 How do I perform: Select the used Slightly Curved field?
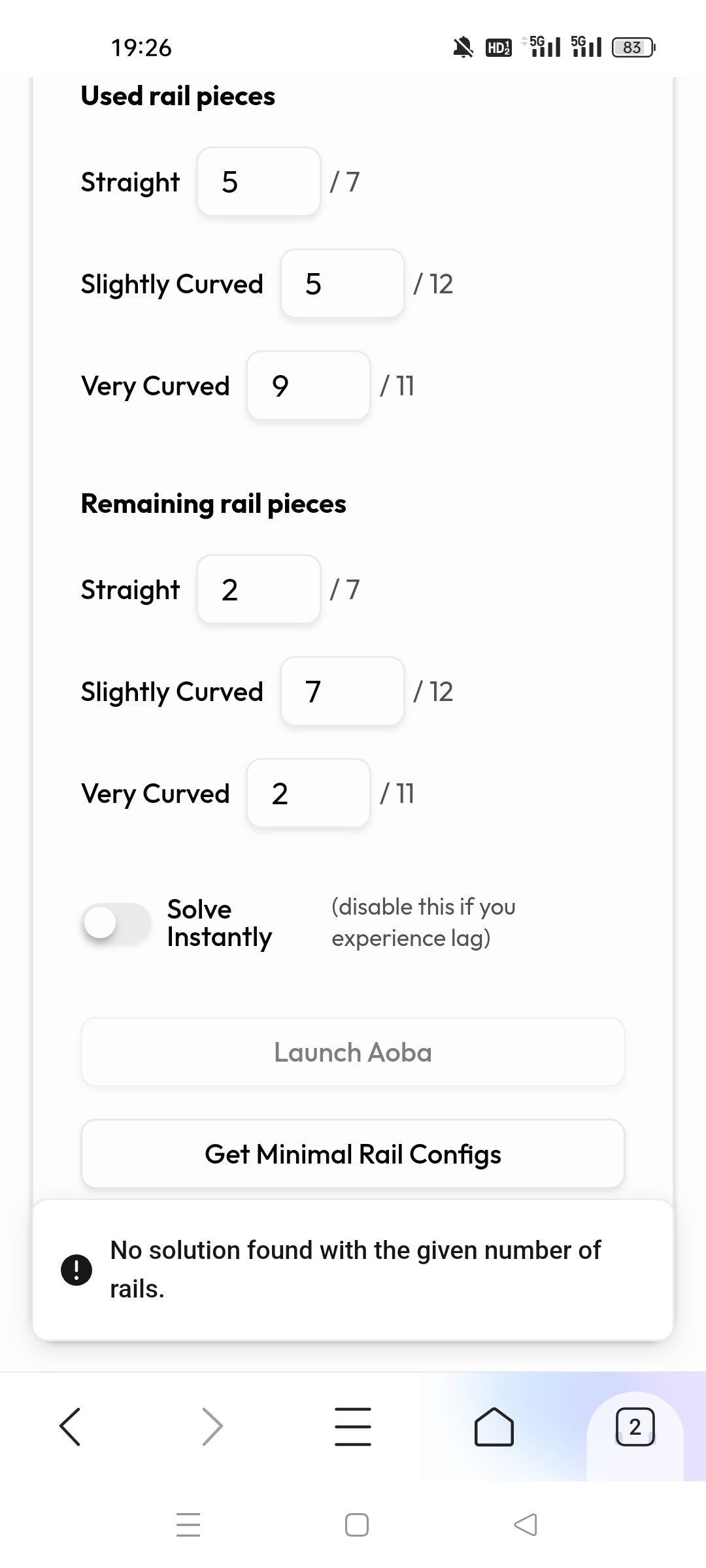[343, 284]
